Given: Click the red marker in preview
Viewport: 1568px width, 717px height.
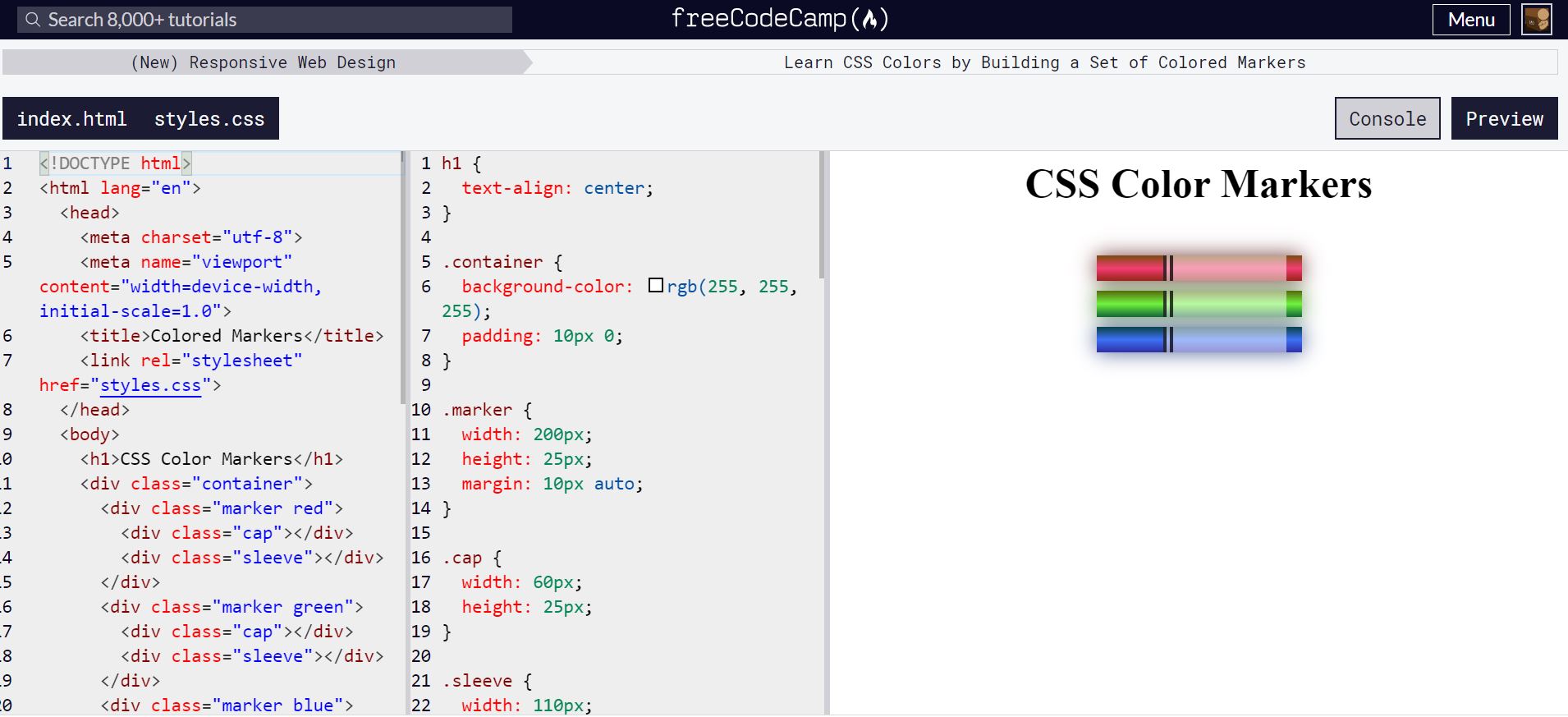Looking at the screenshot, I should (x=1199, y=268).
